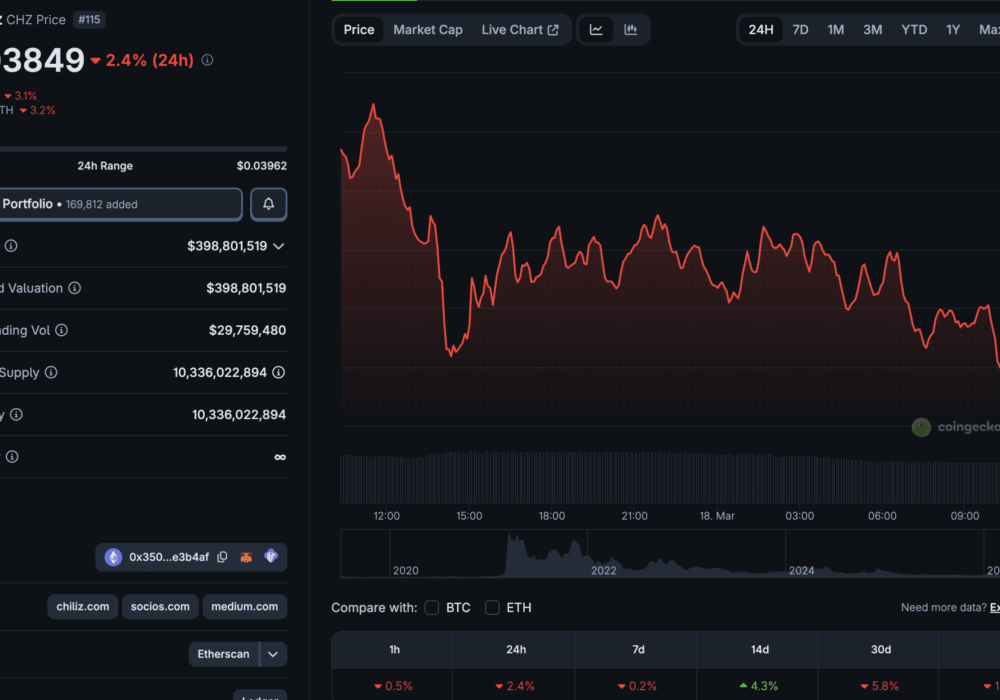Open the chiliz.com website link
Image resolution: width=1000 pixels, height=700 pixels.
pyautogui.click(x=83, y=606)
